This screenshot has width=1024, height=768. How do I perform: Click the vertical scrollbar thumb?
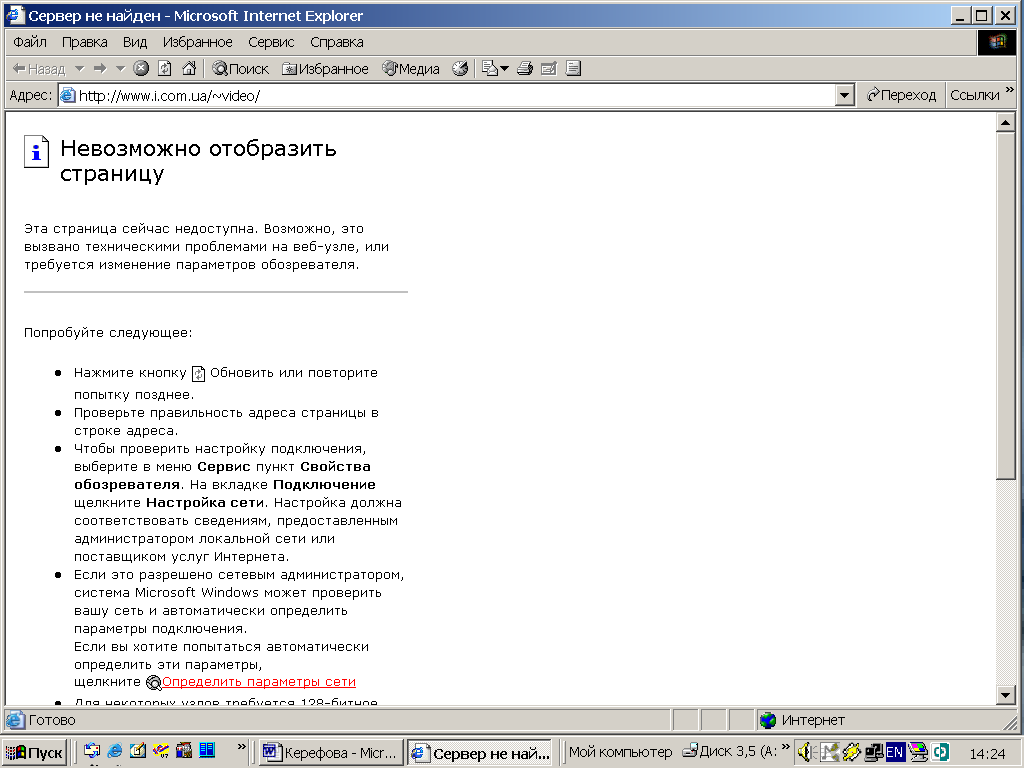click(1006, 306)
